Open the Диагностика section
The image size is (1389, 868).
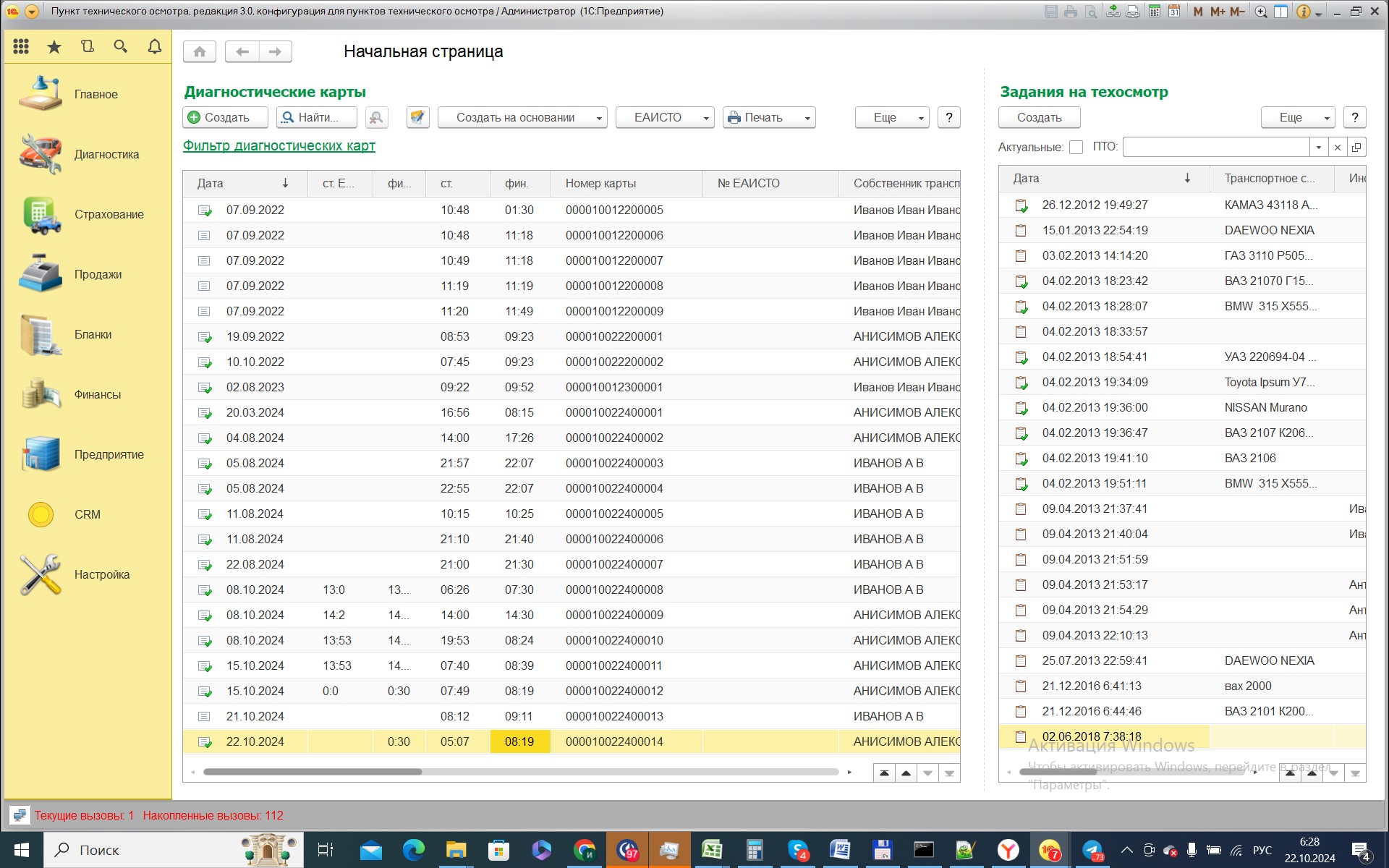click(87, 154)
